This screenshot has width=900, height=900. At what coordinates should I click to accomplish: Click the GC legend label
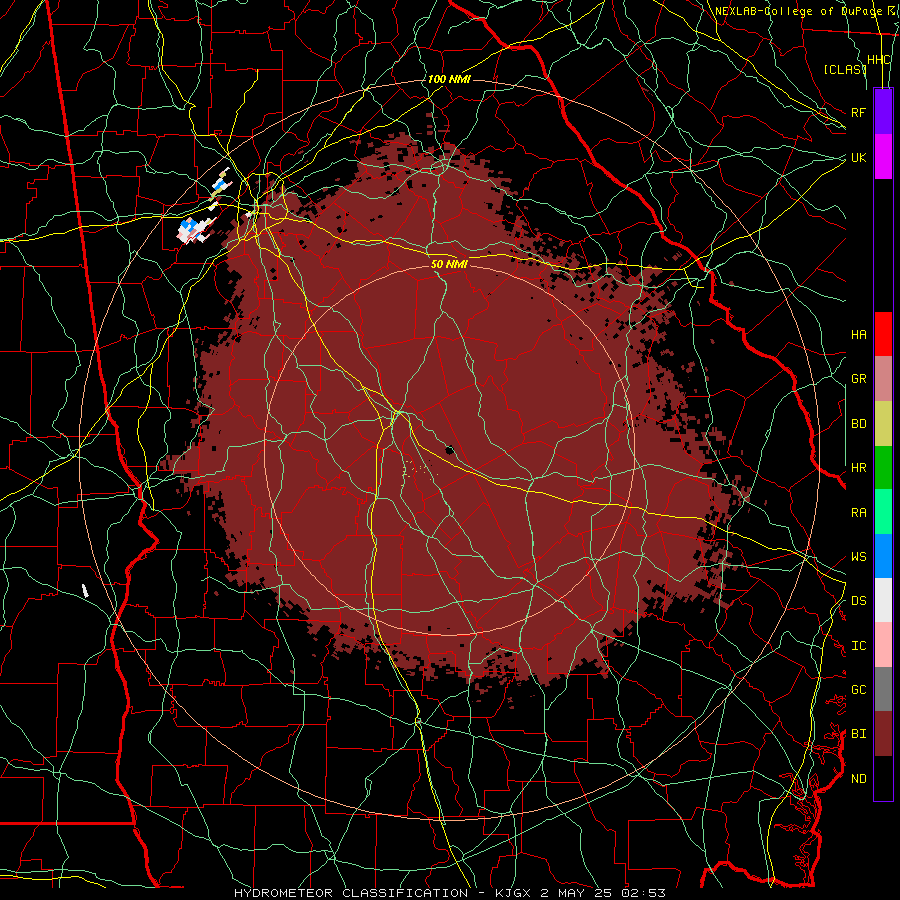tap(858, 690)
